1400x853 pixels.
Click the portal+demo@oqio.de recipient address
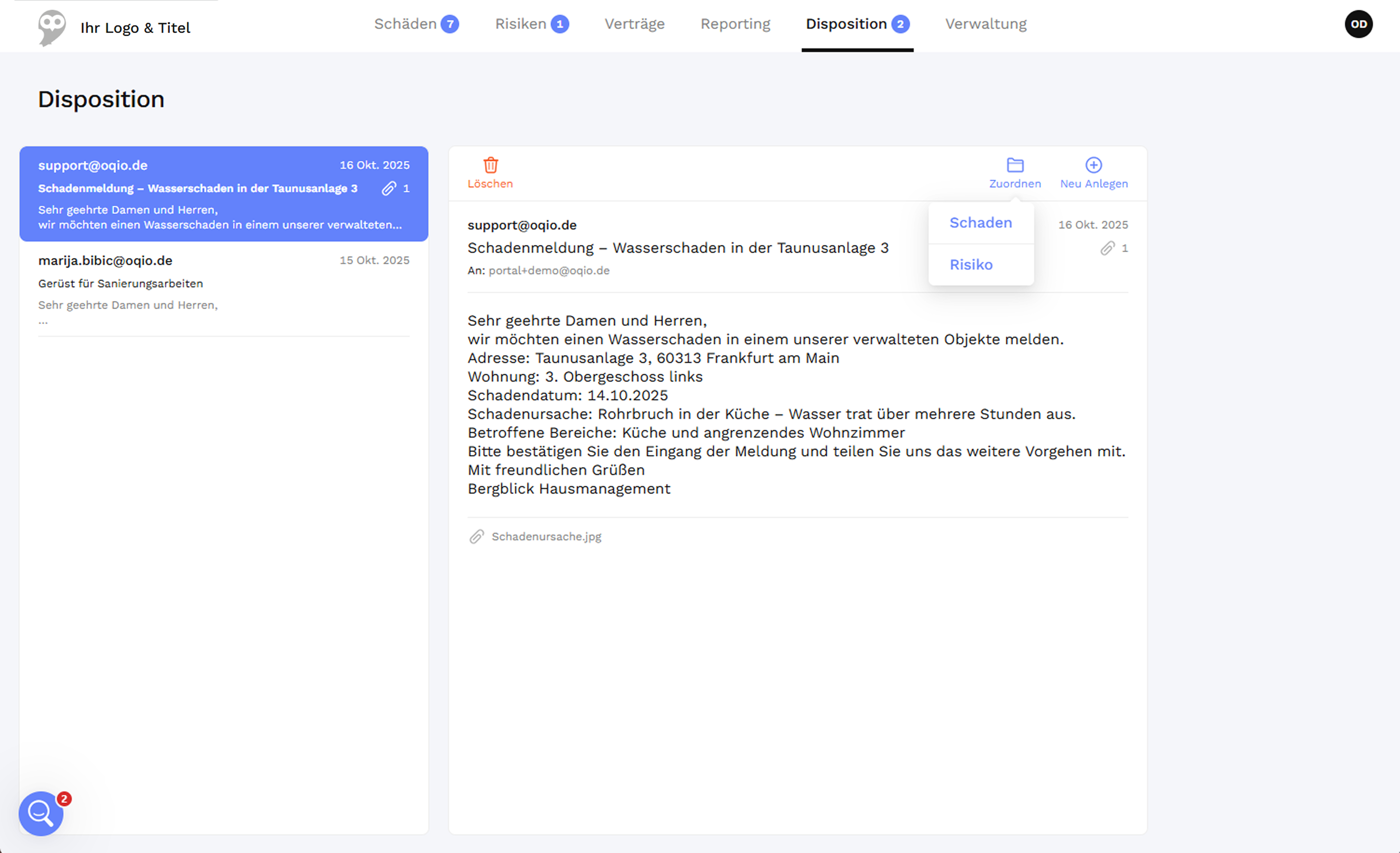tap(549, 271)
